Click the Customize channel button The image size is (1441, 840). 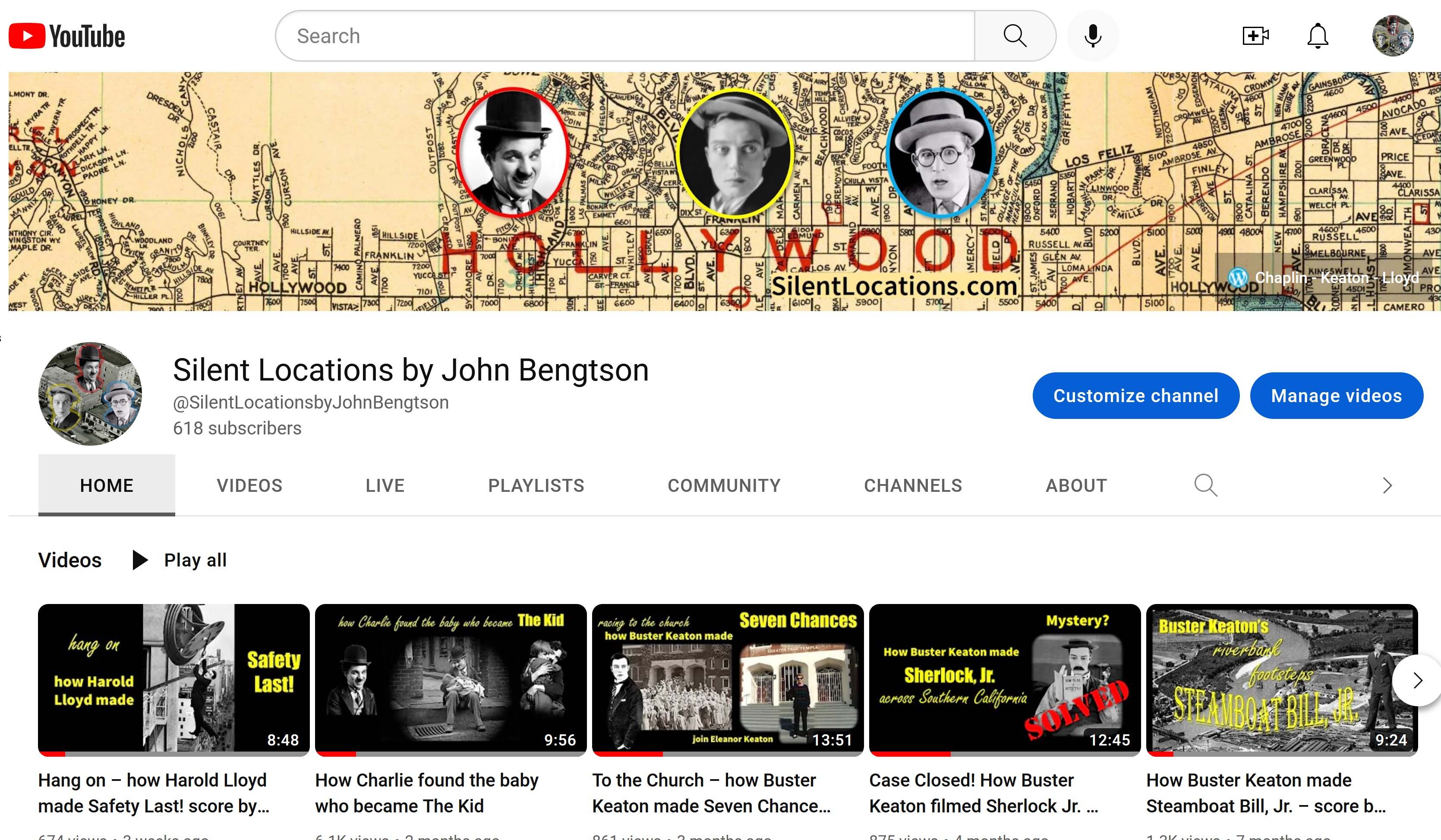click(x=1135, y=396)
